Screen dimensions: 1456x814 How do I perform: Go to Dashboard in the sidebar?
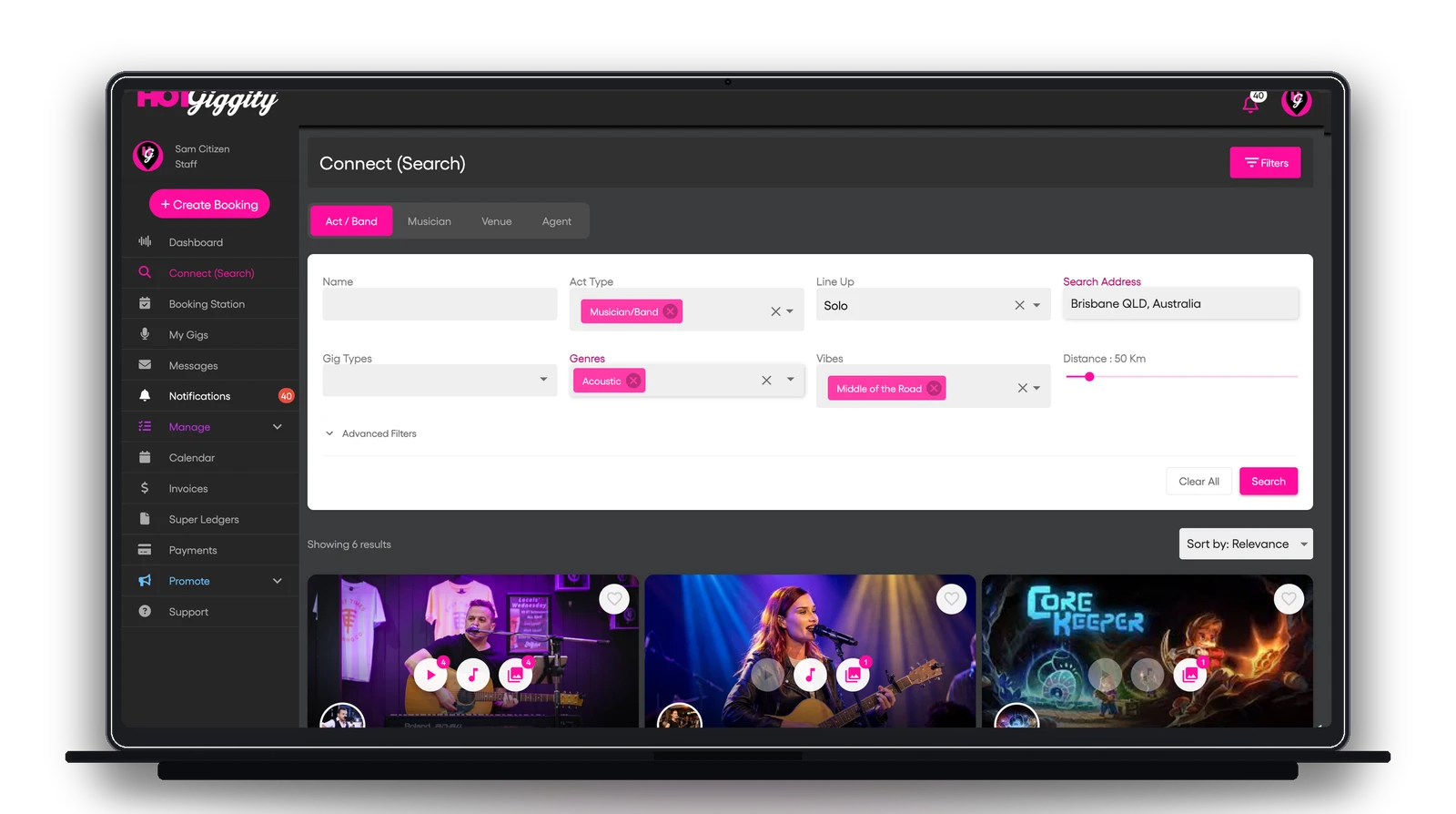(210, 242)
